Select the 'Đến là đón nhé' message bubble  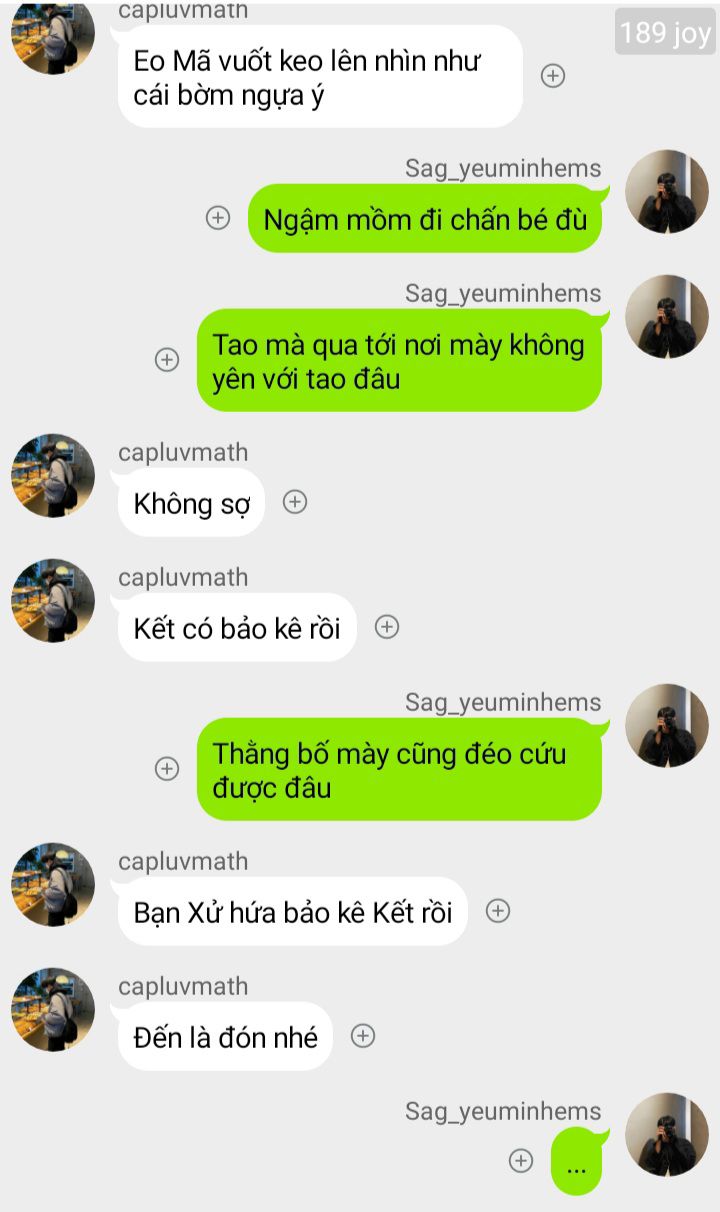pyautogui.click(x=225, y=1036)
